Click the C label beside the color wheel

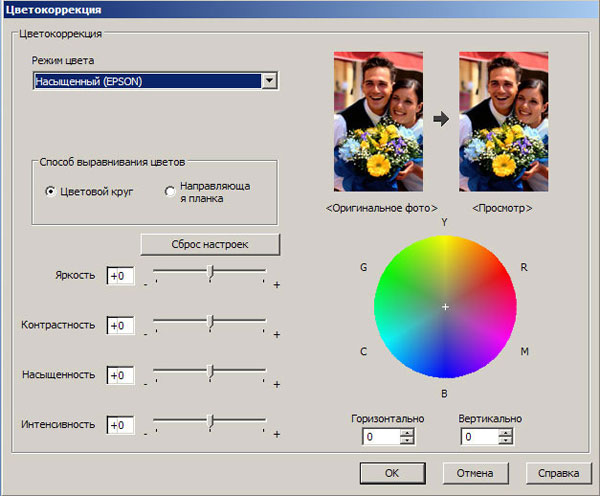click(363, 351)
